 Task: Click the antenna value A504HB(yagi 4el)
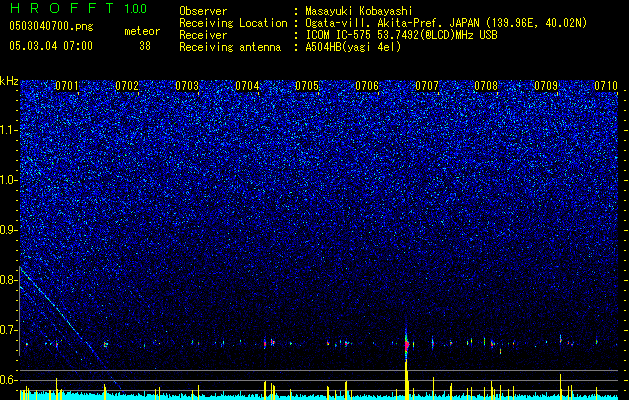353,47
